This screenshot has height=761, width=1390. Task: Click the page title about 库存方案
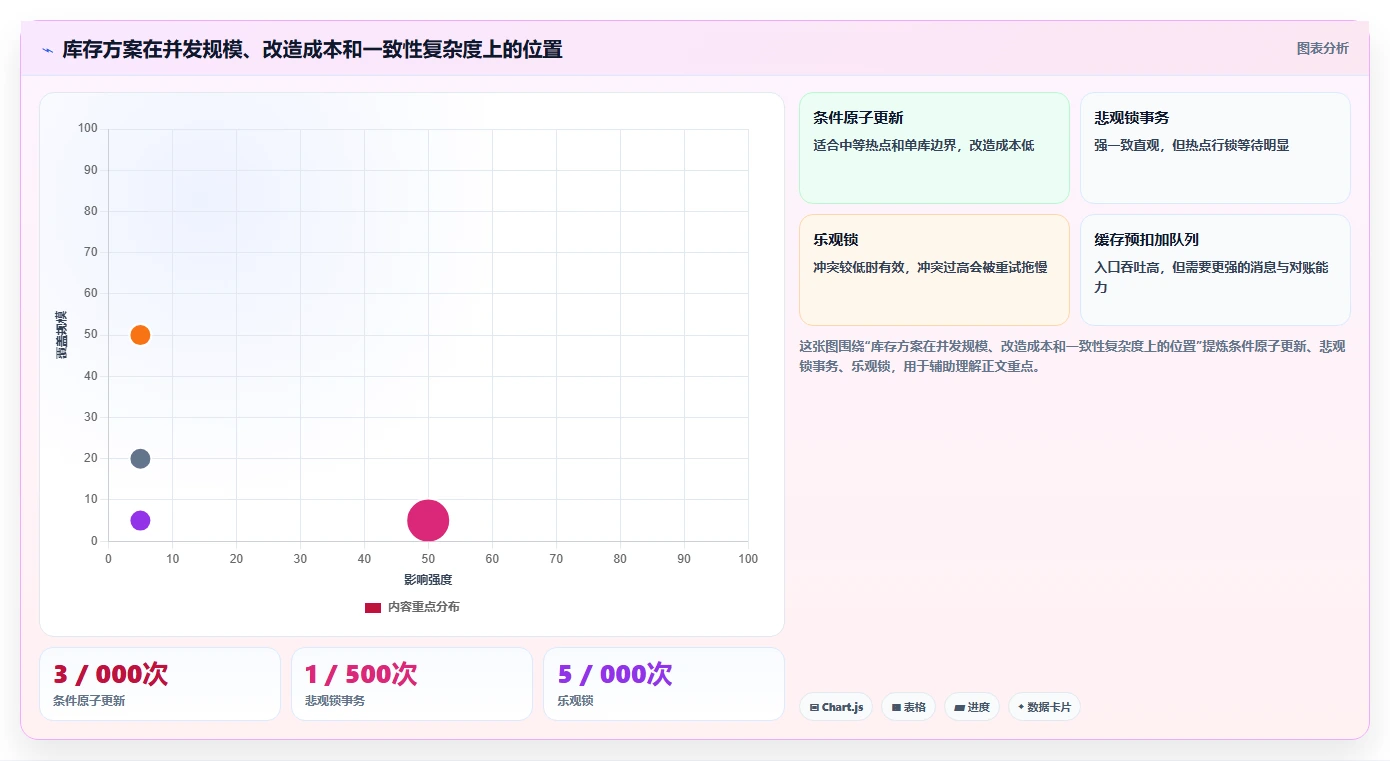point(312,49)
